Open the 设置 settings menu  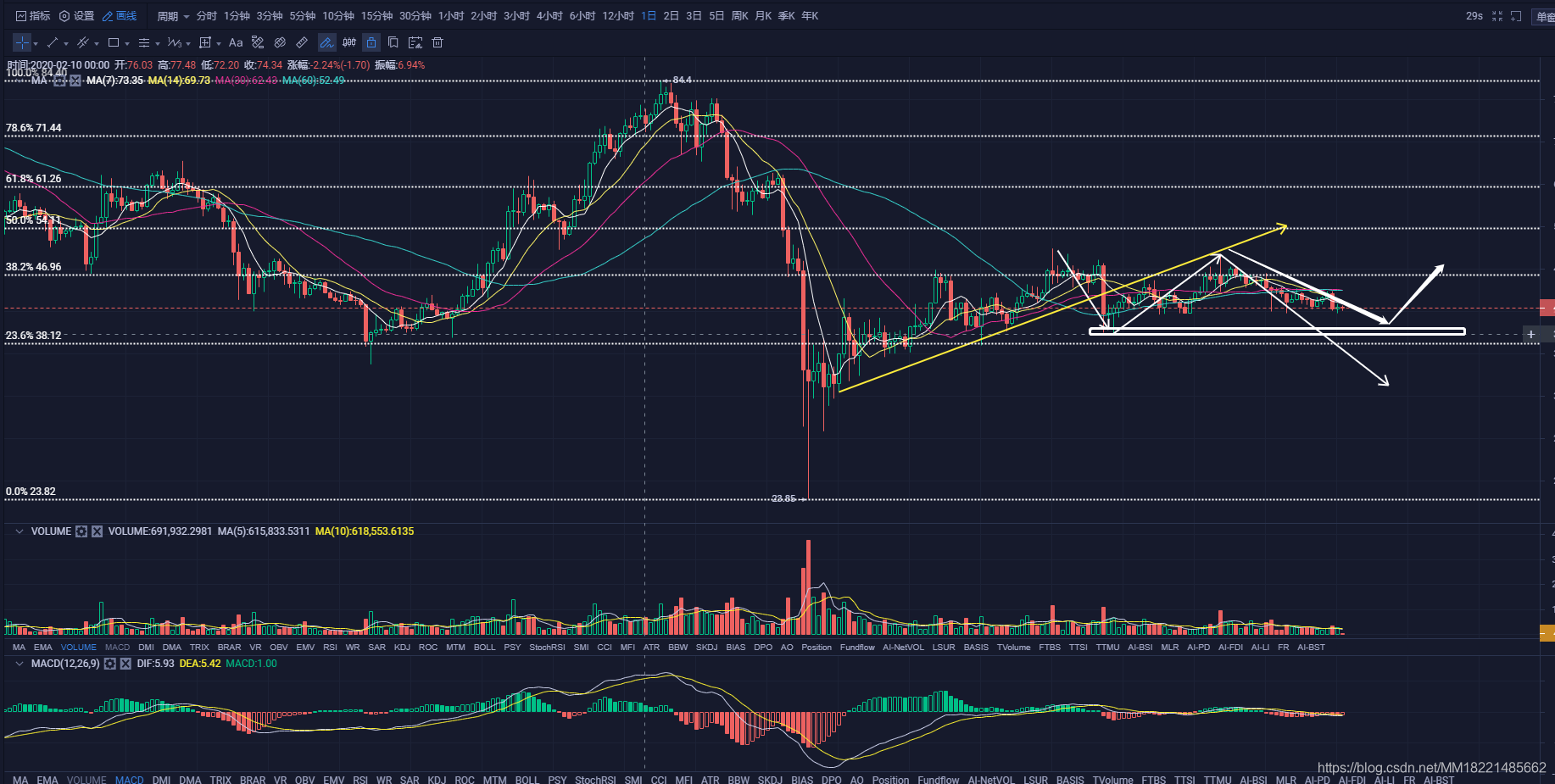coord(77,16)
